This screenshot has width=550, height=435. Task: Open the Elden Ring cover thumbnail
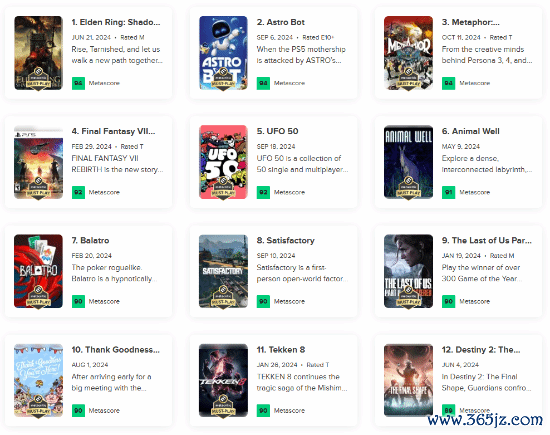click(38, 53)
